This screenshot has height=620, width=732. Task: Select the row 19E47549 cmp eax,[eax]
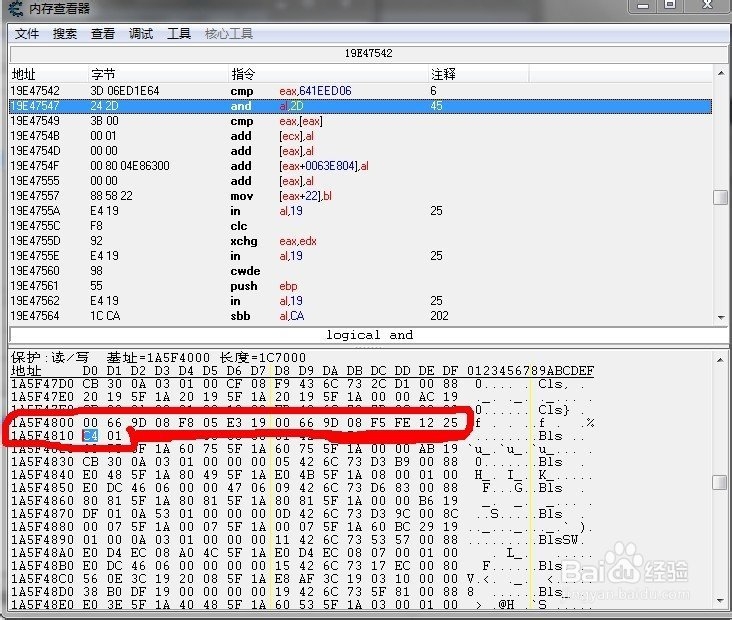(x=360, y=121)
